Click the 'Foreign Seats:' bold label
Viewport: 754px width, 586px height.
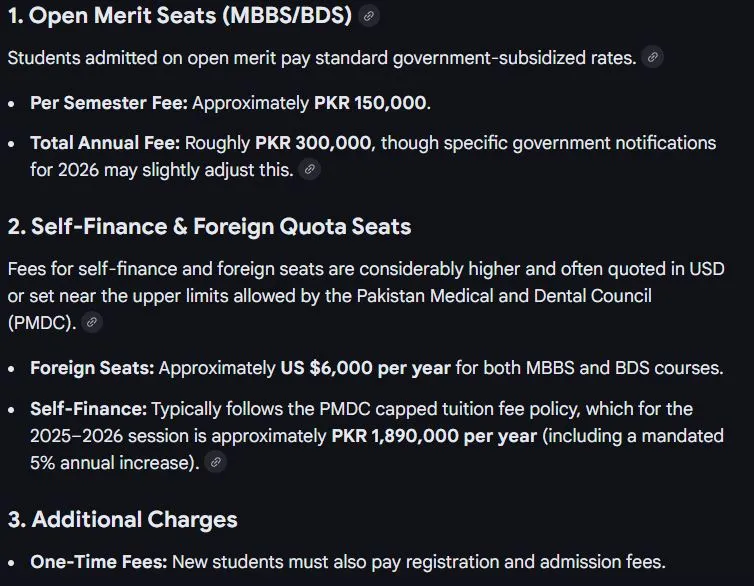tap(92, 368)
